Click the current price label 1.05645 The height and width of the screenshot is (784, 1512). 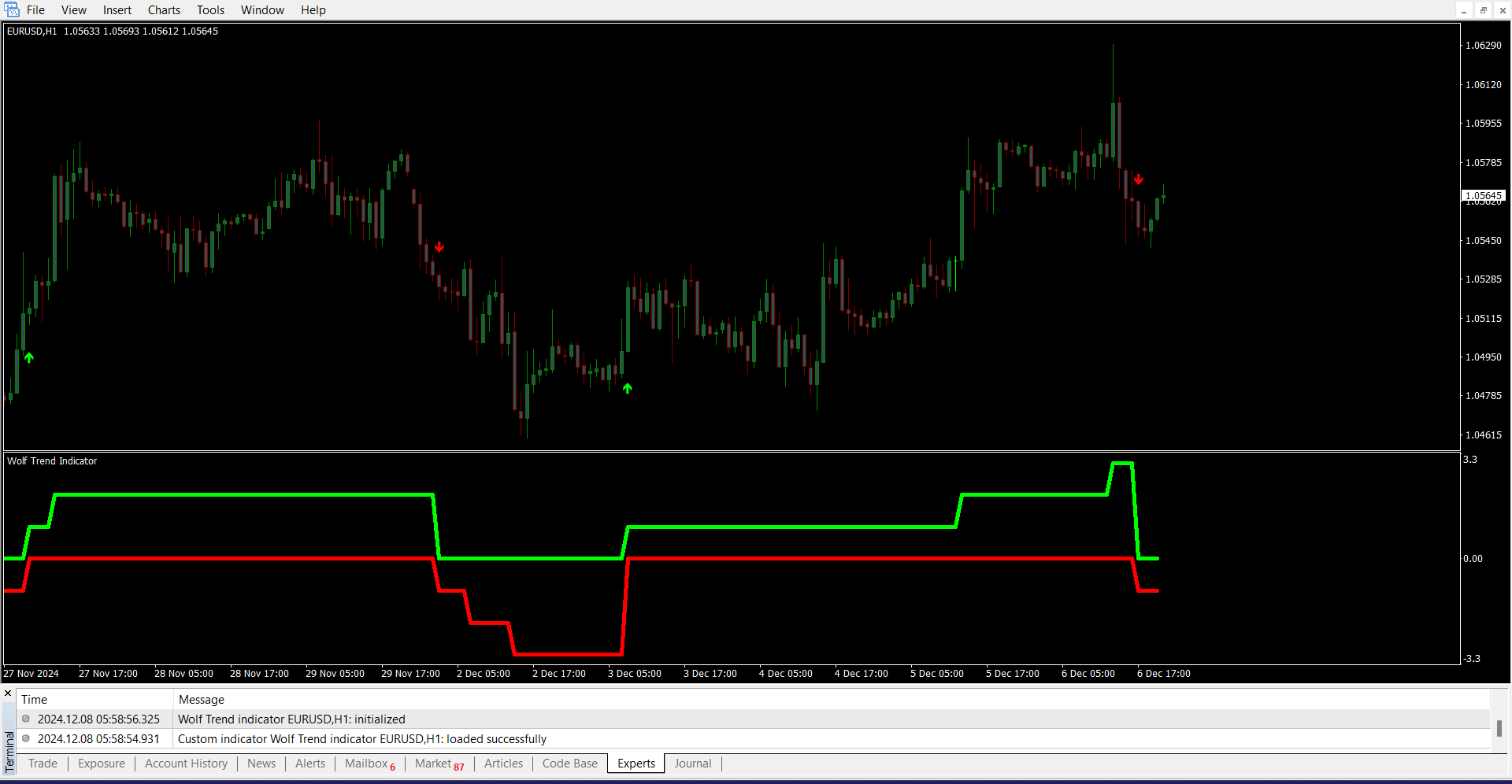pos(1484,195)
